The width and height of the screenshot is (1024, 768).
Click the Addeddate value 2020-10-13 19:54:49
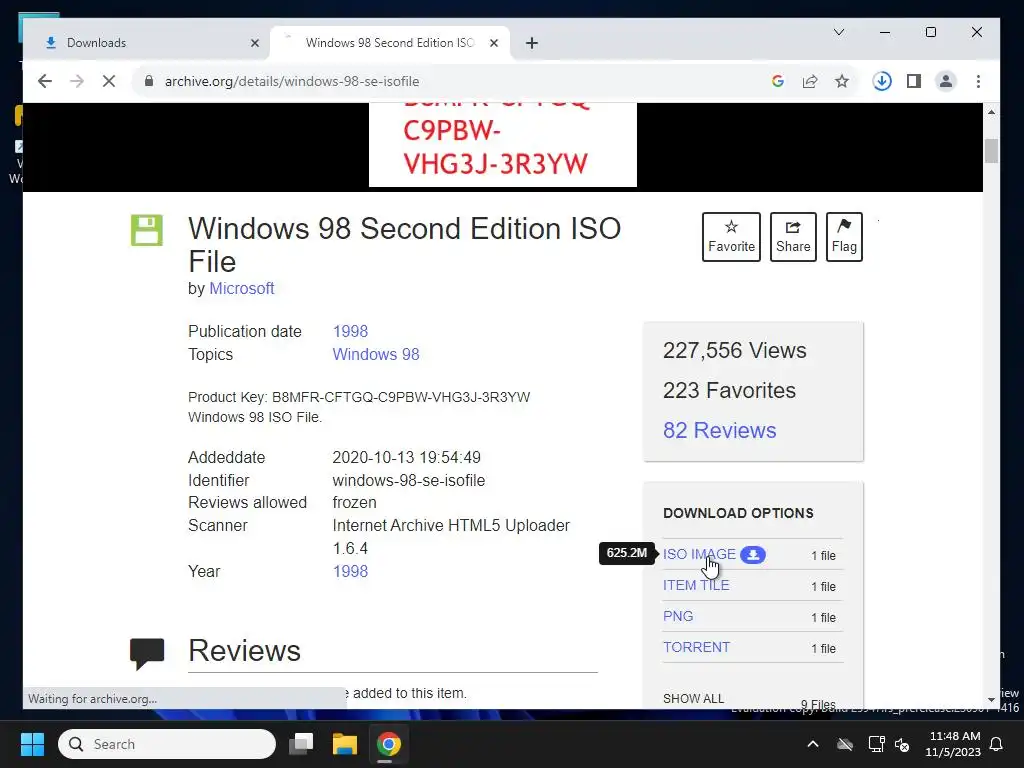pos(406,457)
